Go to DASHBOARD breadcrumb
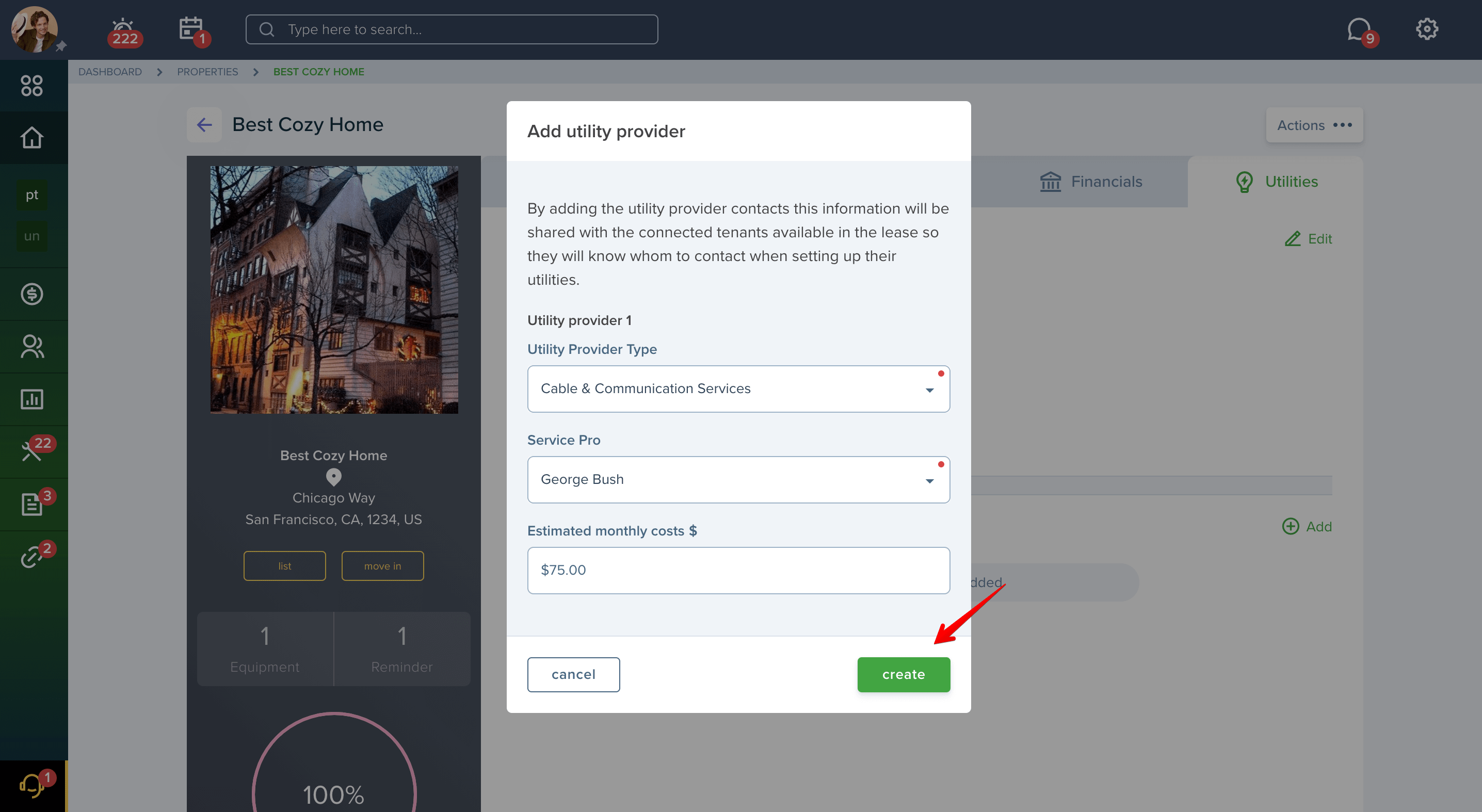This screenshot has height=812, width=1482. 110,72
